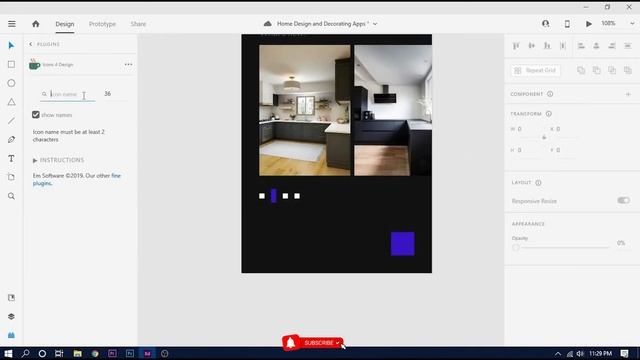Click the right dark kitchen photo
The image size is (640, 360).
(x=393, y=110)
